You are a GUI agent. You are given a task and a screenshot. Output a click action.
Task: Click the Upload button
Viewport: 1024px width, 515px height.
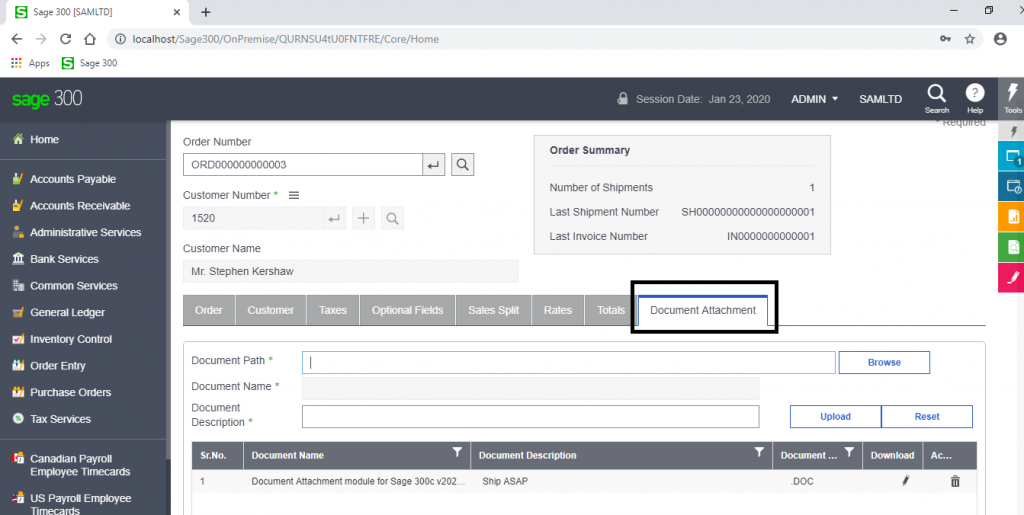(x=835, y=416)
